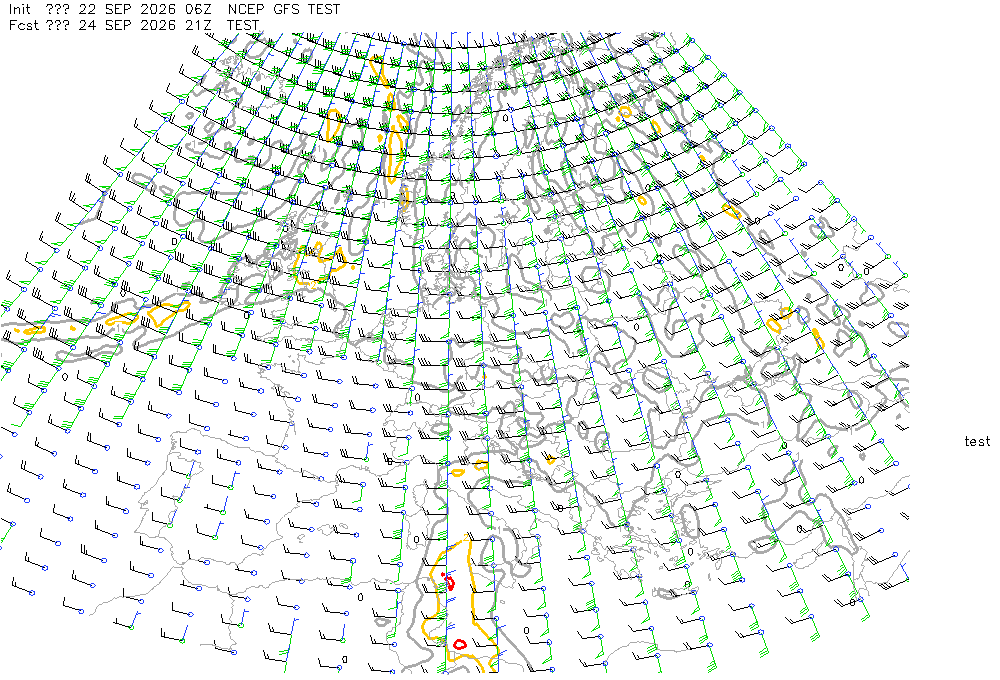Click the elongated orange contour east of the loop
The image size is (1000, 680).
[818, 338]
